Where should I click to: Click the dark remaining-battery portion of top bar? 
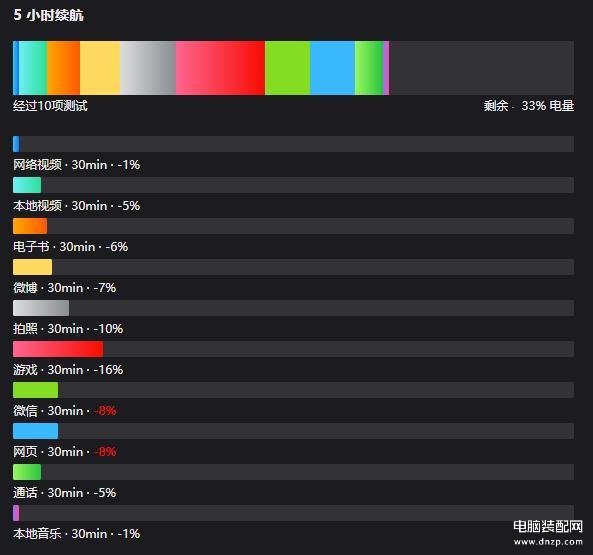point(481,68)
